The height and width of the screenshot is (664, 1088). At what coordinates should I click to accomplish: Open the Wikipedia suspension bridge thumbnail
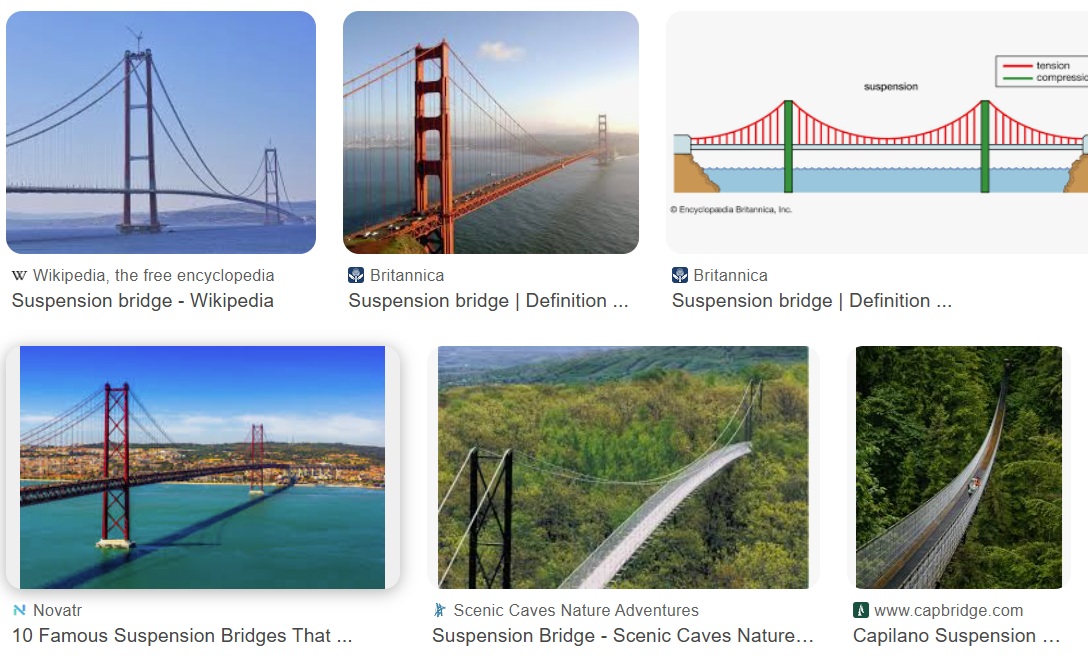(x=161, y=132)
